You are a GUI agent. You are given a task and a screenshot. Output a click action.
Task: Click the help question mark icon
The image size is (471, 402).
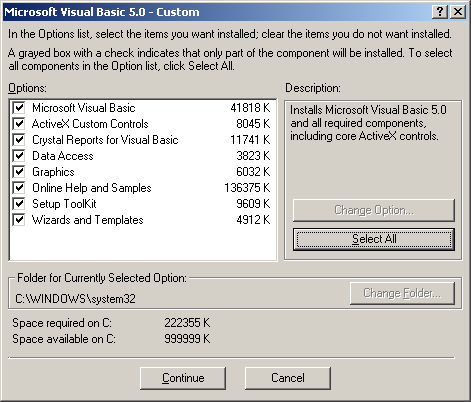pos(440,12)
